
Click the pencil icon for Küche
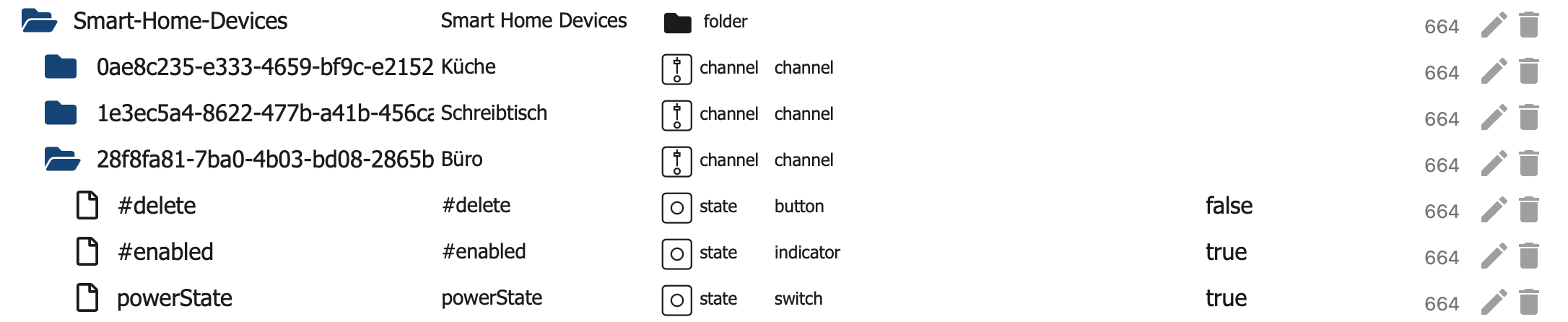[1494, 71]
